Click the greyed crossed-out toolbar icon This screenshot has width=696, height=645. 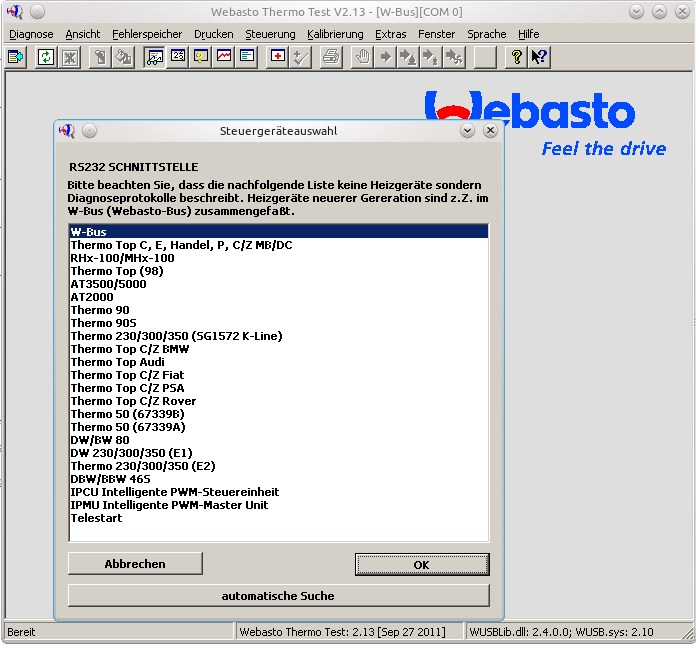point(70,57)
